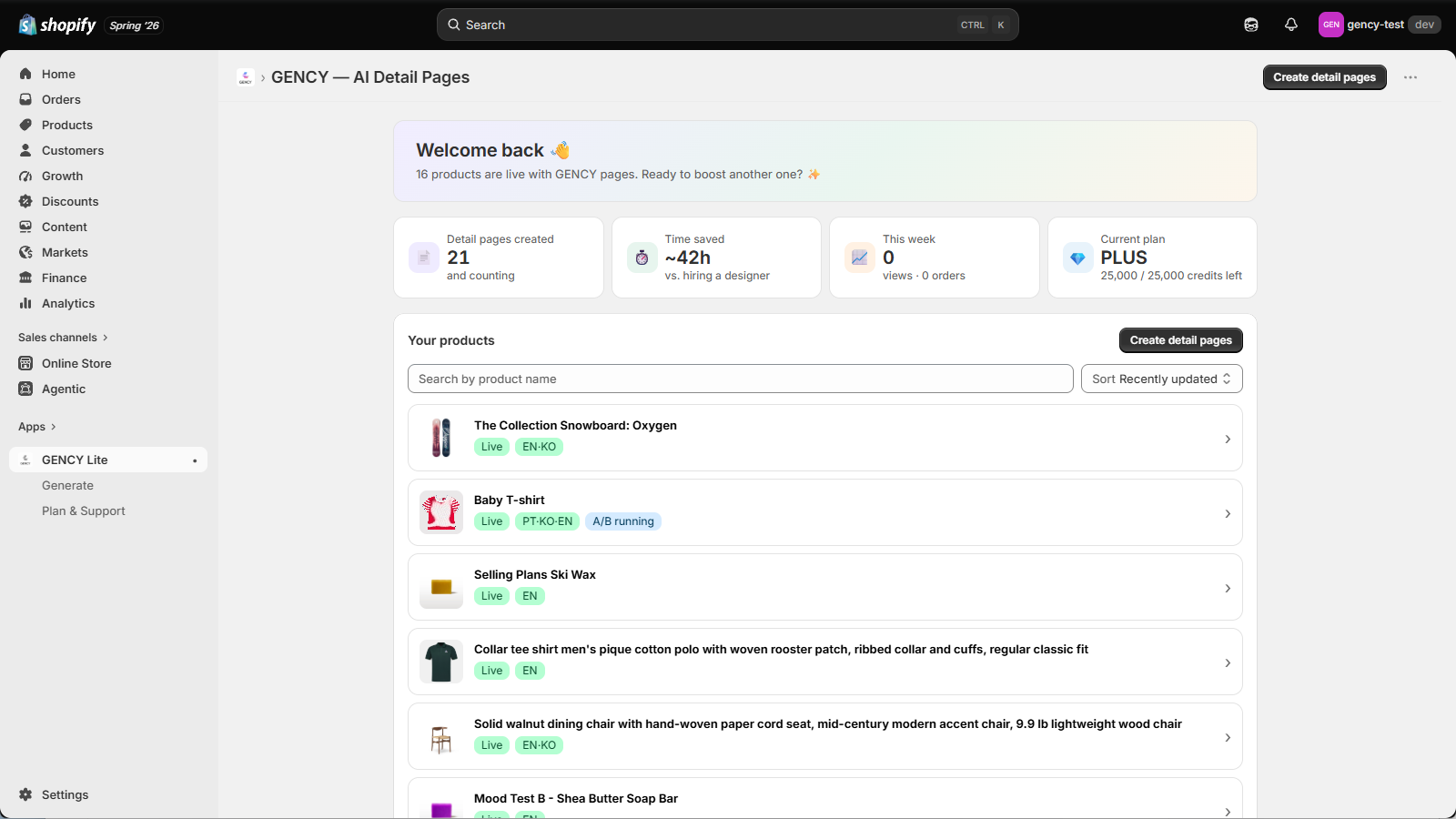The height and width of the screenshot is (819, 1456).
Task: Click the Shopify logo
Action: 57,25
